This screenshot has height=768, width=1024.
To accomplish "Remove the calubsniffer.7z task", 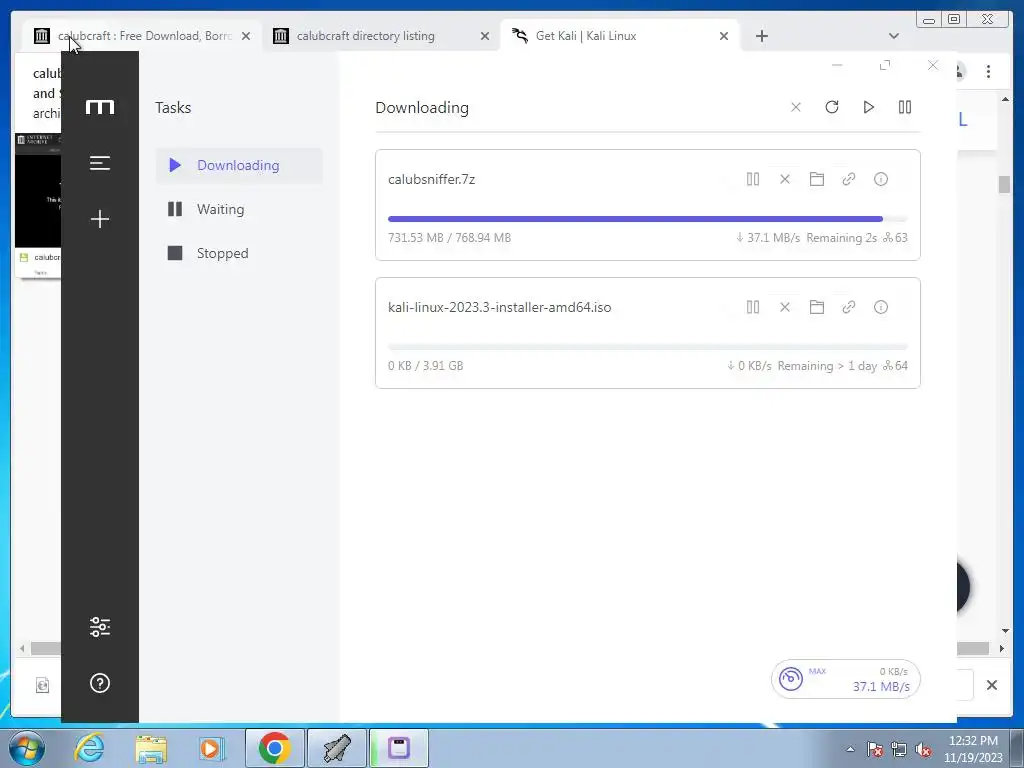I will (785, 179).
